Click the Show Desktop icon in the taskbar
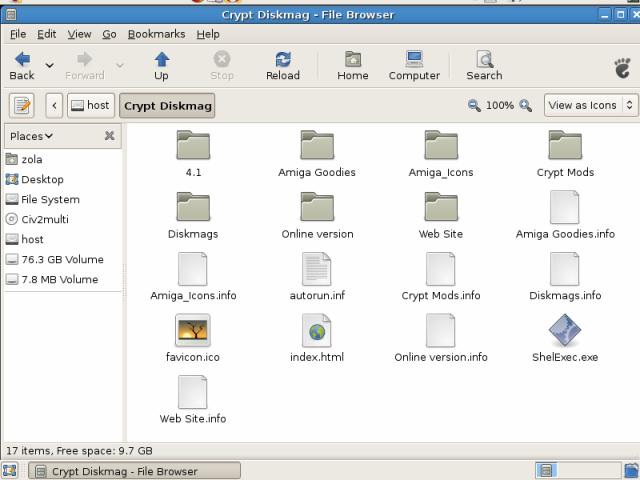The height and width of the screenshot is (480, 640). (x=10, y=471)
